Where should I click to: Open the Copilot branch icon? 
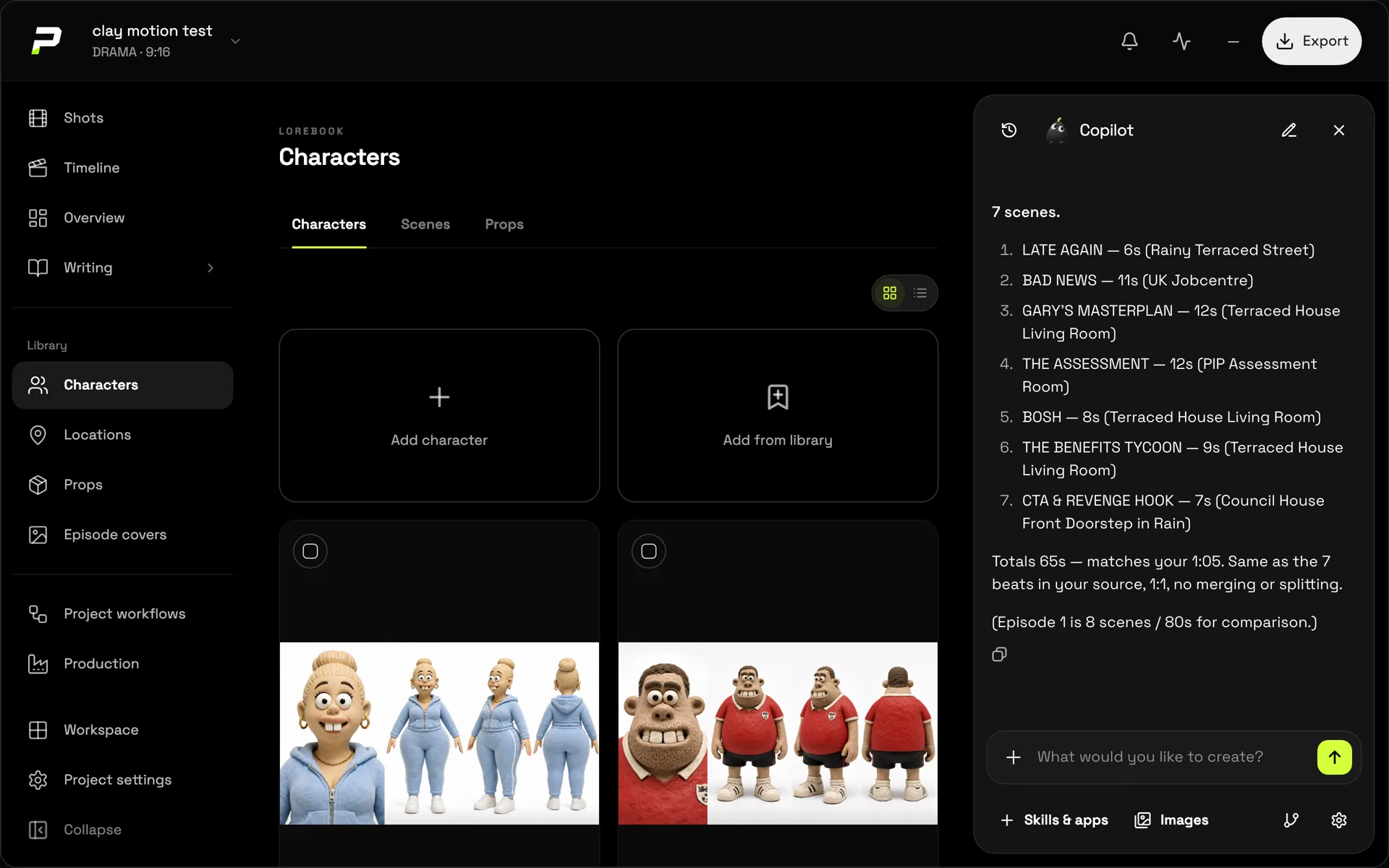[1291, 820]
